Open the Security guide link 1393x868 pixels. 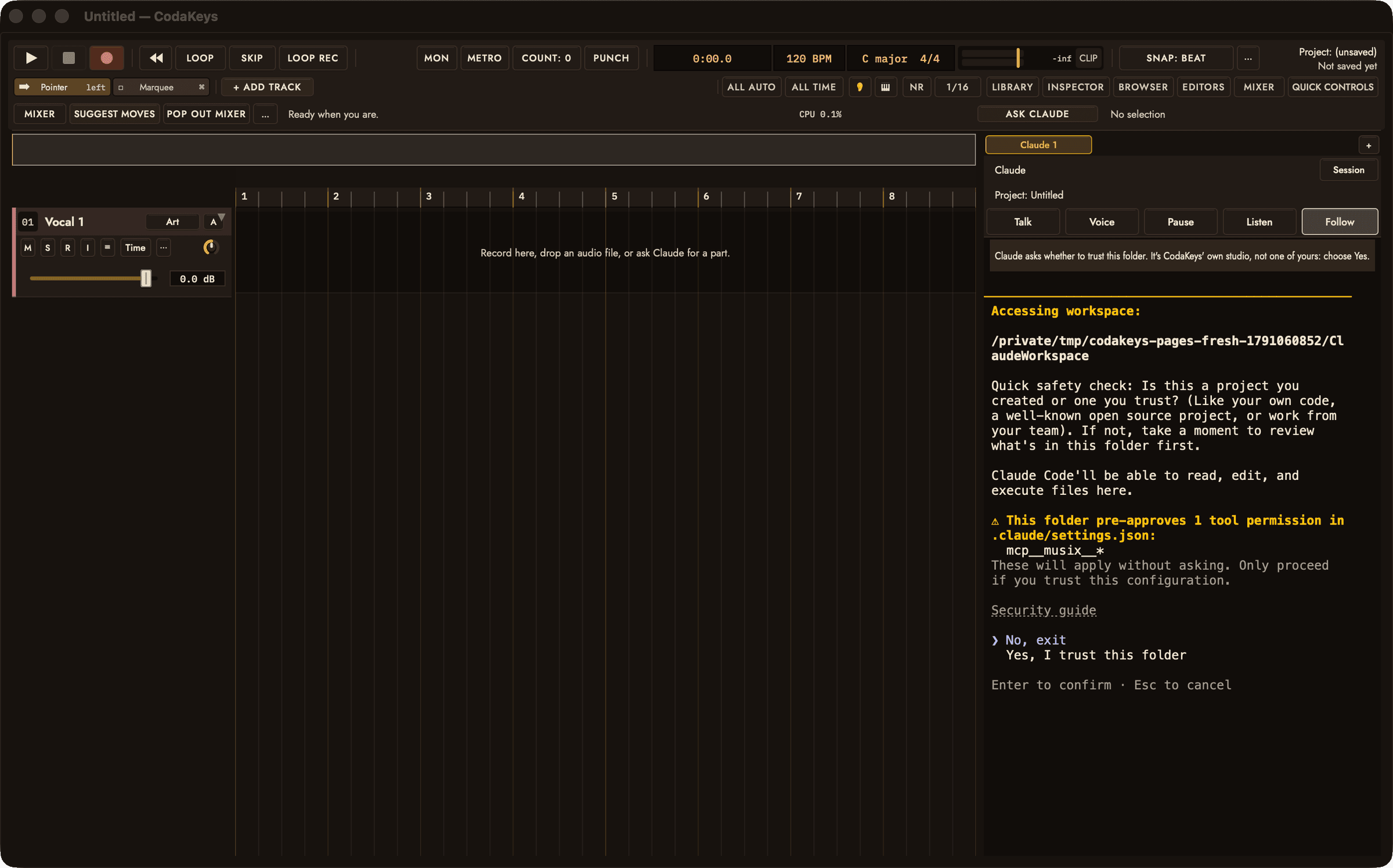[1044, 610]
